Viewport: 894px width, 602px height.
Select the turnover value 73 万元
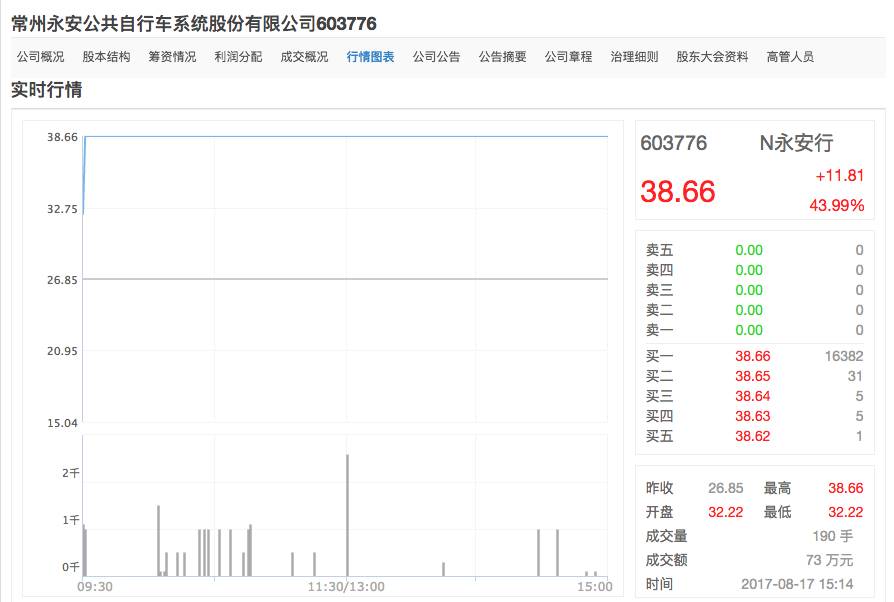tap(830, 560)
